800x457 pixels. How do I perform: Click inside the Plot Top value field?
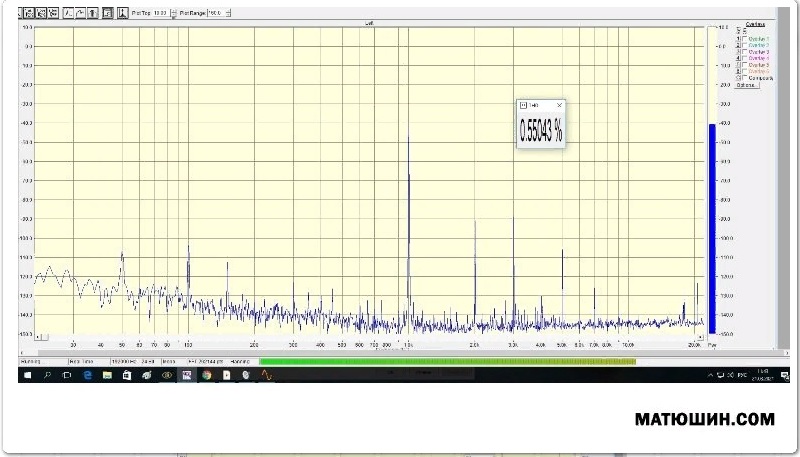pyautogui.click(x=160, y=14)
